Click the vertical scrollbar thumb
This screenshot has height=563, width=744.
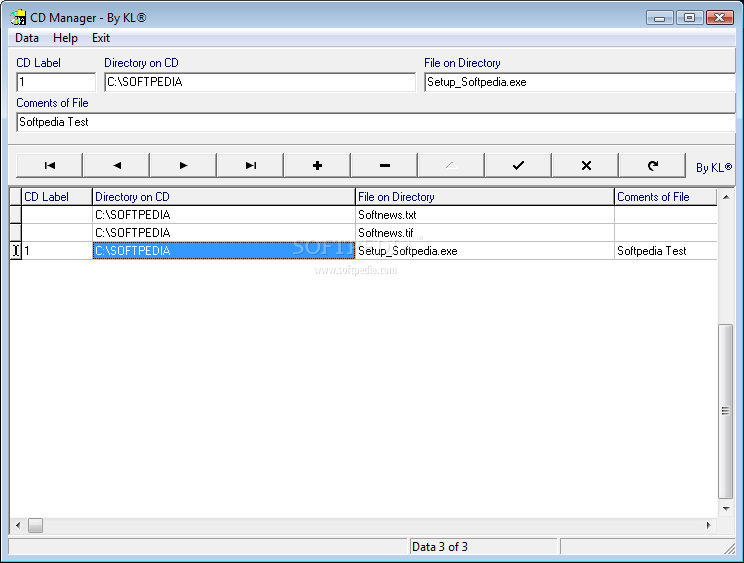[x=725, y=411]
